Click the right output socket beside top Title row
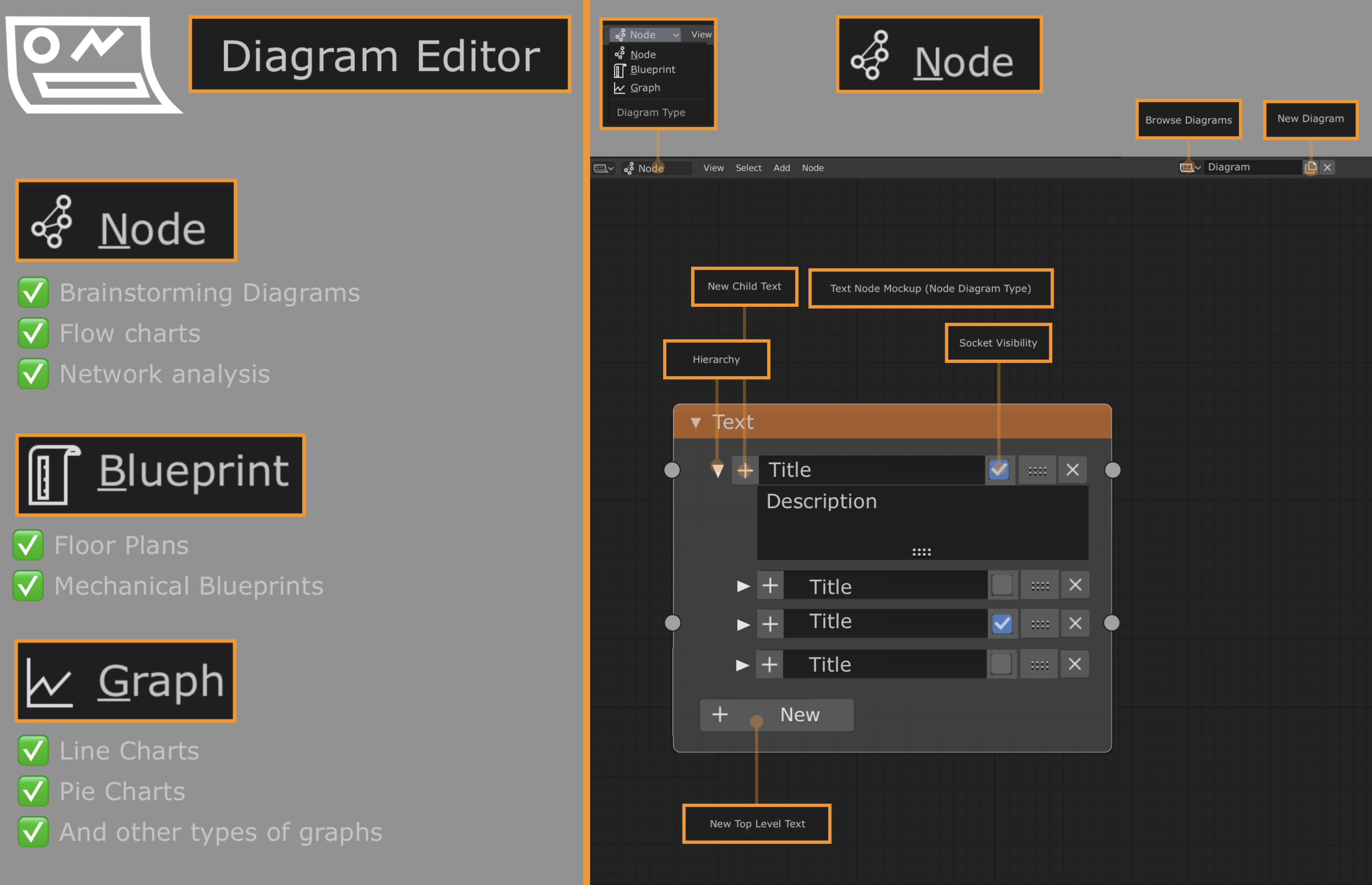 [x=1113, y=470]
